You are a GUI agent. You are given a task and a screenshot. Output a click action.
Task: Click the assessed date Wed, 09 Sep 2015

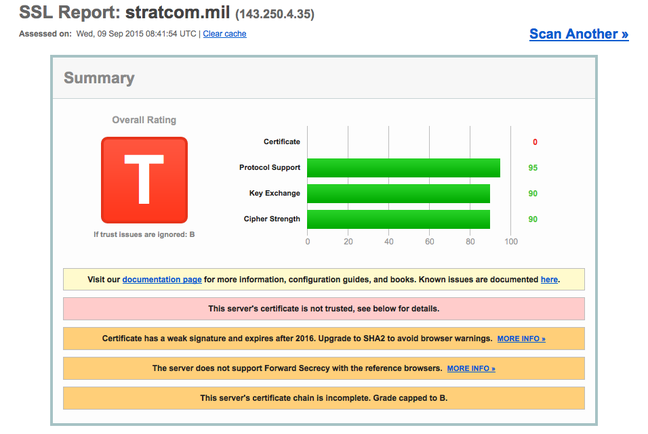tap(109, 34)
